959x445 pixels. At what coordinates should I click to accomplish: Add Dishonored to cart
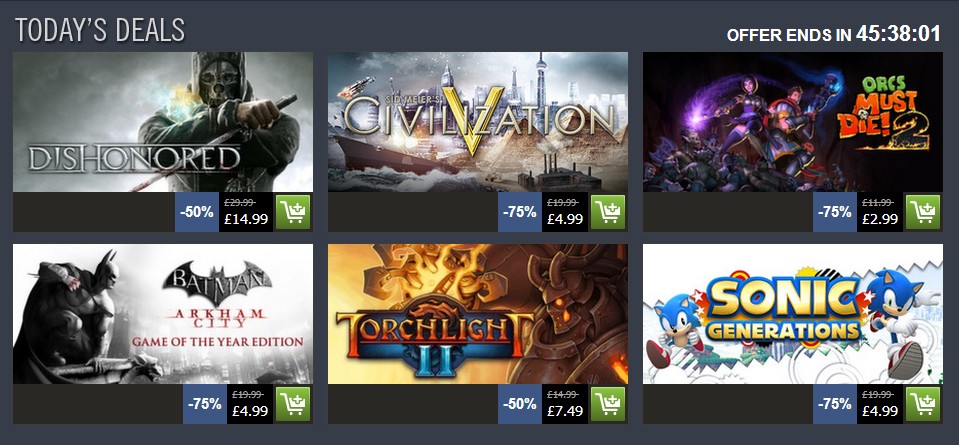(293, 212)
